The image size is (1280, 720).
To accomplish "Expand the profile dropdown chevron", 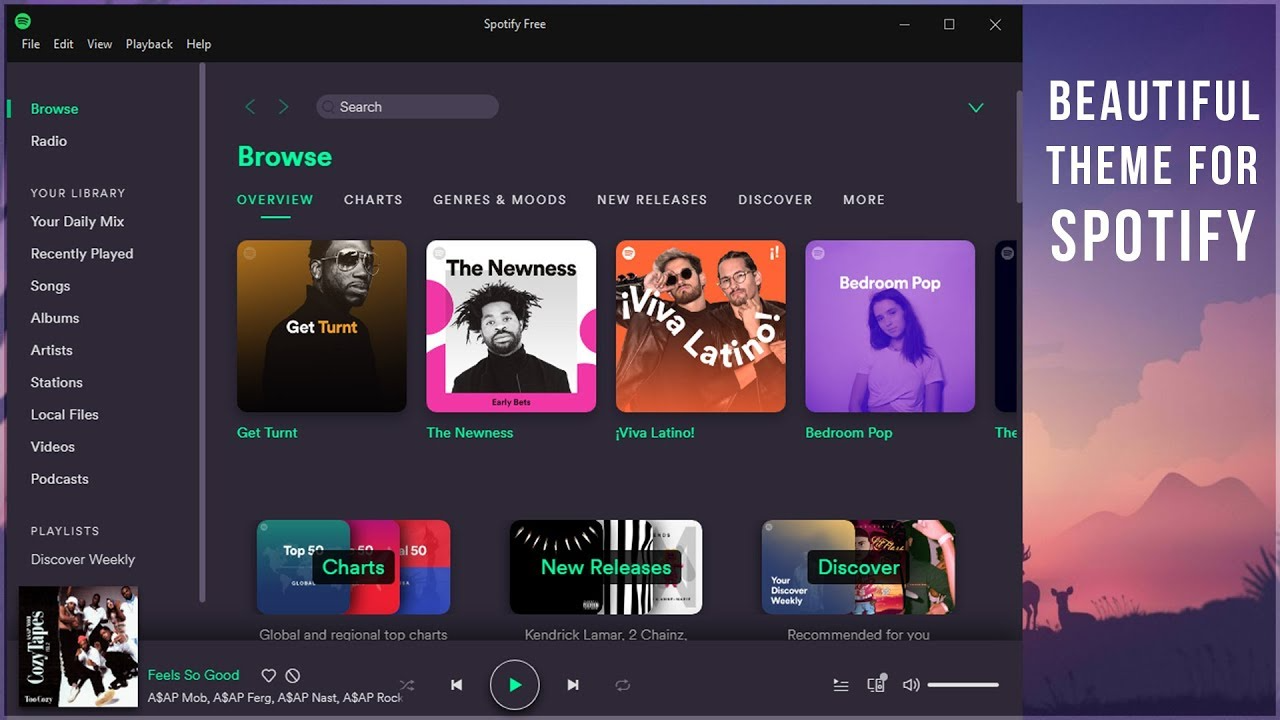I will coord(976,108).
